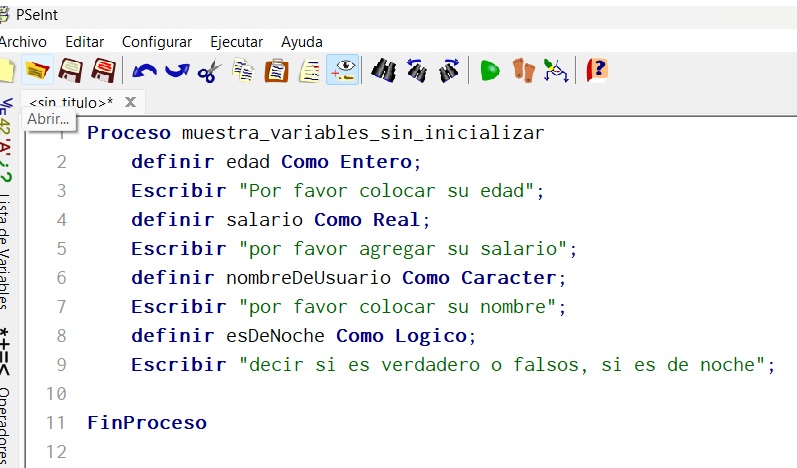Toggle the eye-shaped icon in the toolbar
This screenshot has height=468, width=797.
[x=342, y=70]
